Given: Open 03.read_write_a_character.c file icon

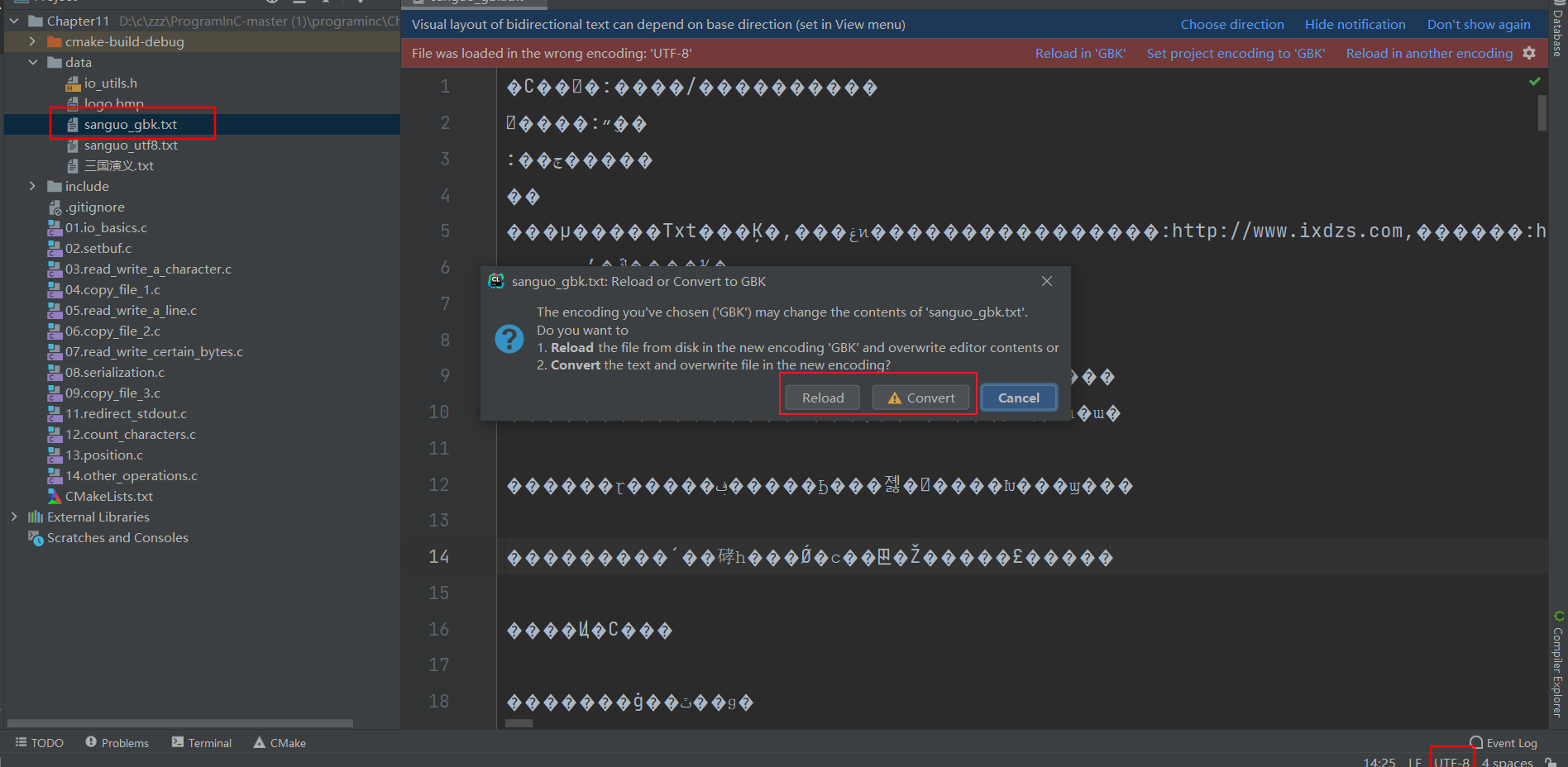Looking at the screenshot, I should (55, 269).
